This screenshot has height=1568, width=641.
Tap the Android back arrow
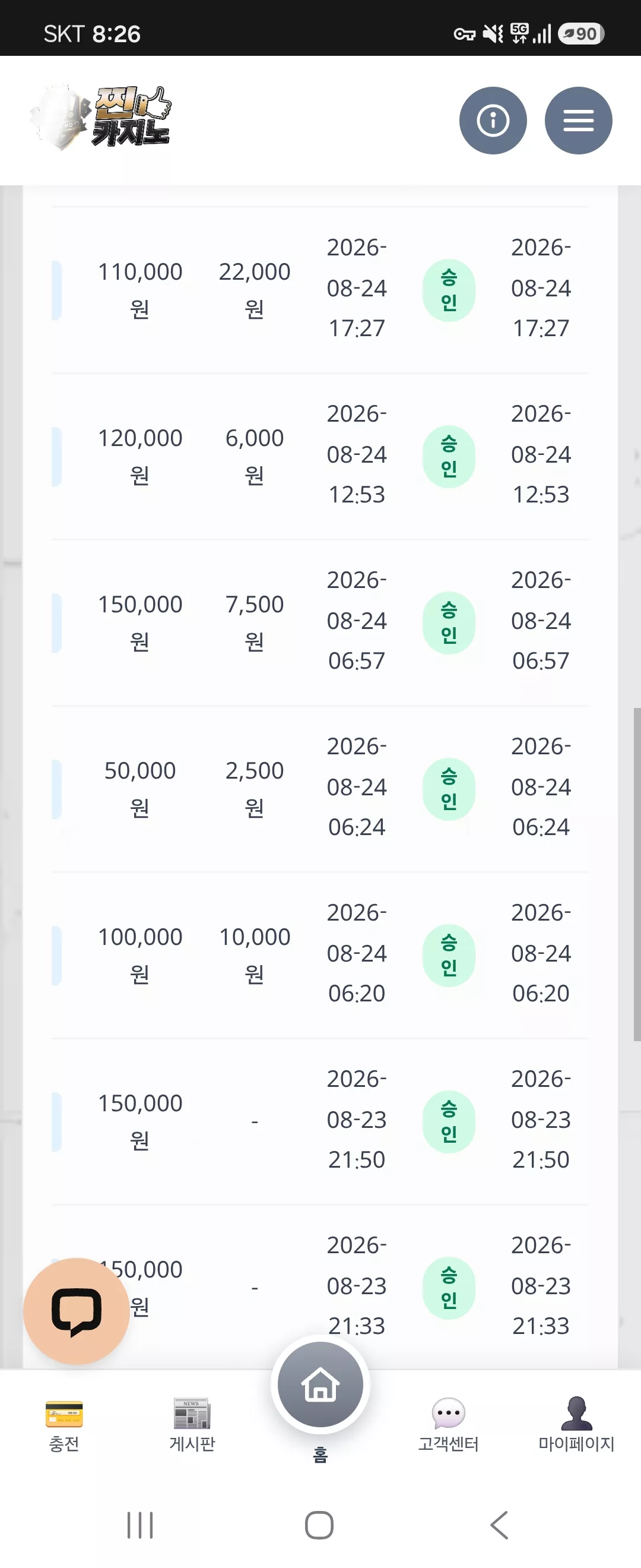tap(499, 1525)
